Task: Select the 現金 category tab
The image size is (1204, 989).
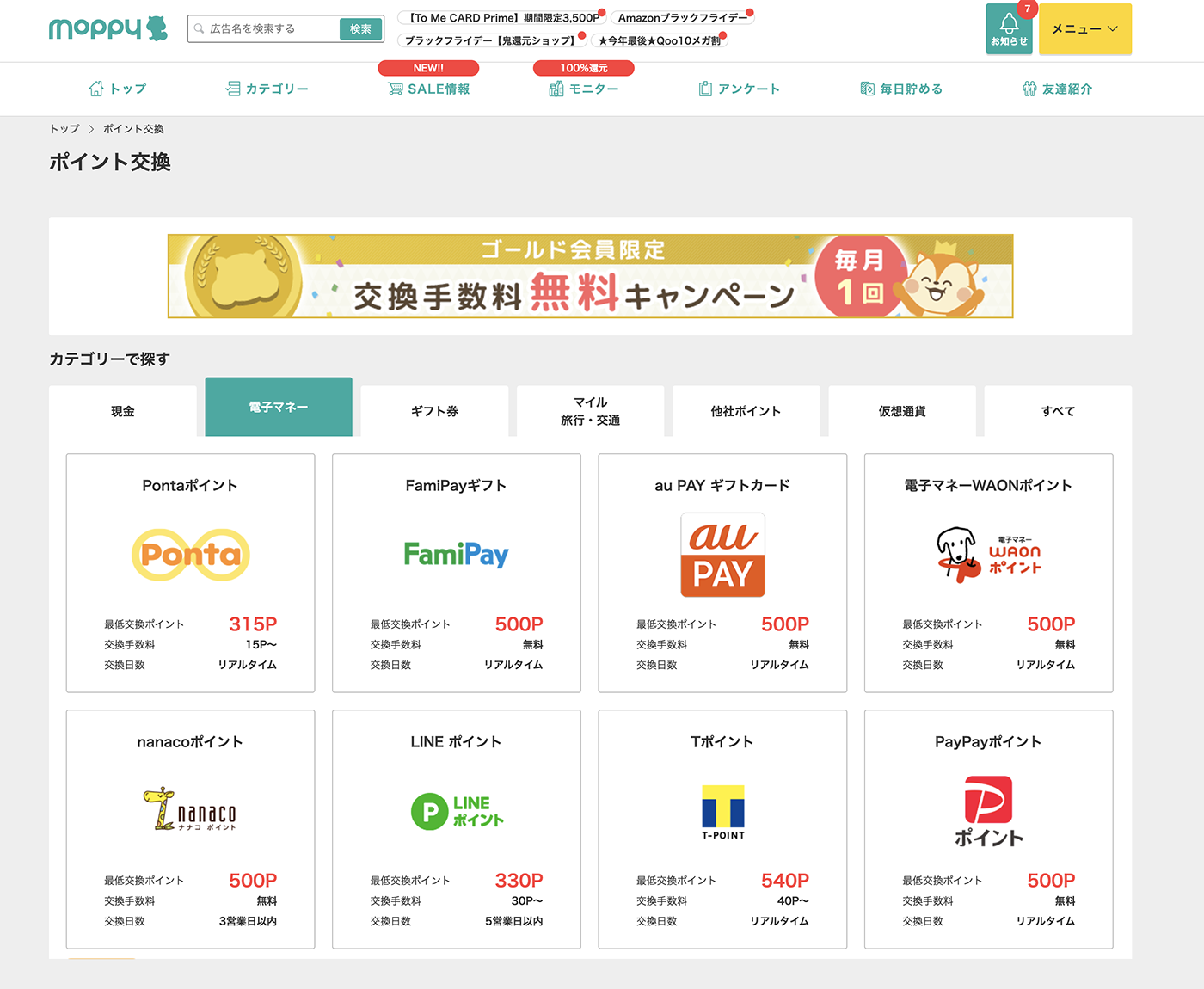Action: click(123, 411)
